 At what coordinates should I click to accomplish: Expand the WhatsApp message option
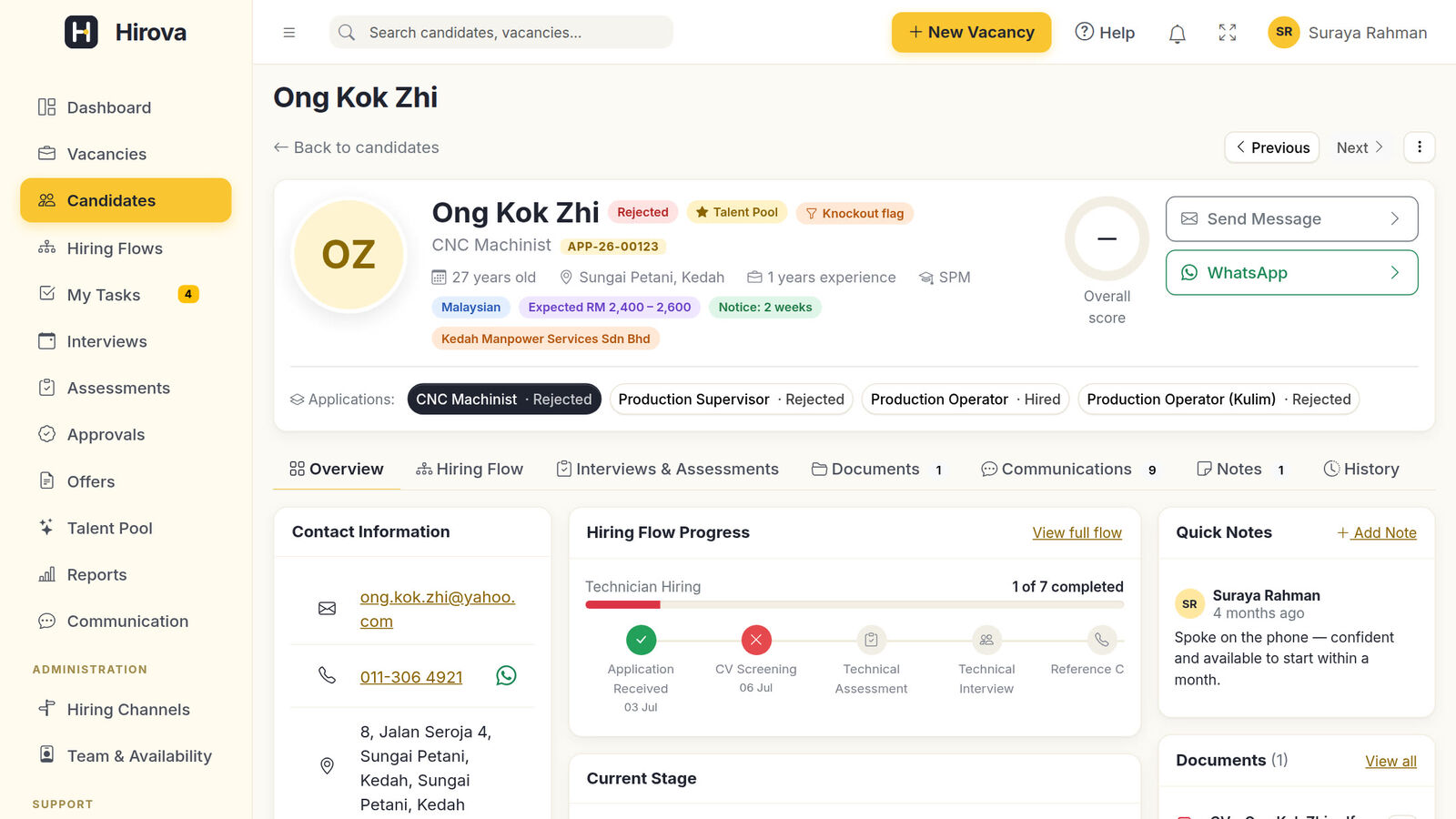pos(1291,272)
